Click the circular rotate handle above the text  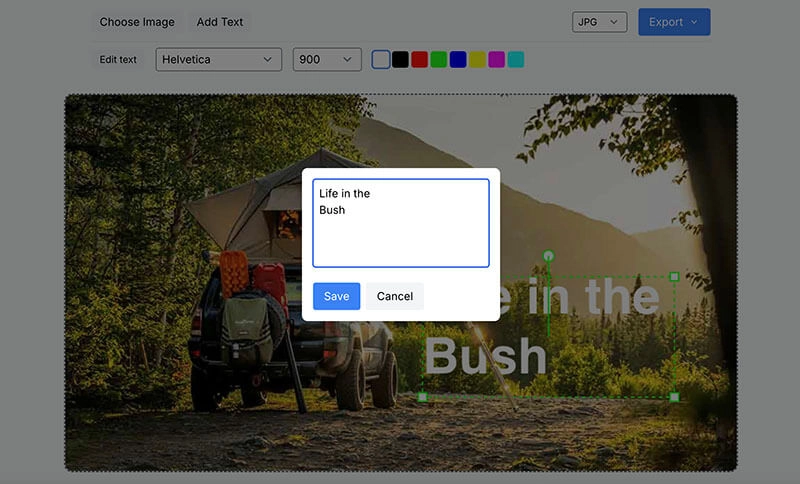548,257
